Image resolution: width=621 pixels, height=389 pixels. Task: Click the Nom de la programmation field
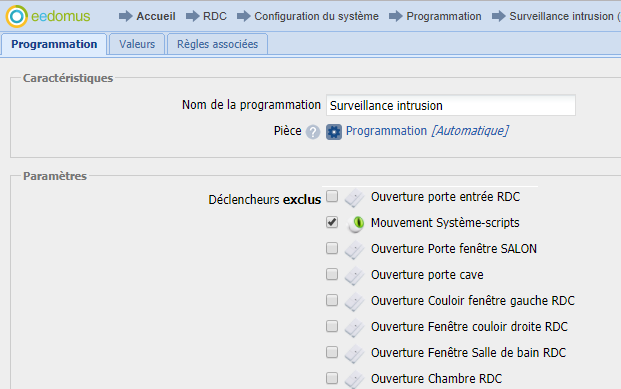click(451, 105)
